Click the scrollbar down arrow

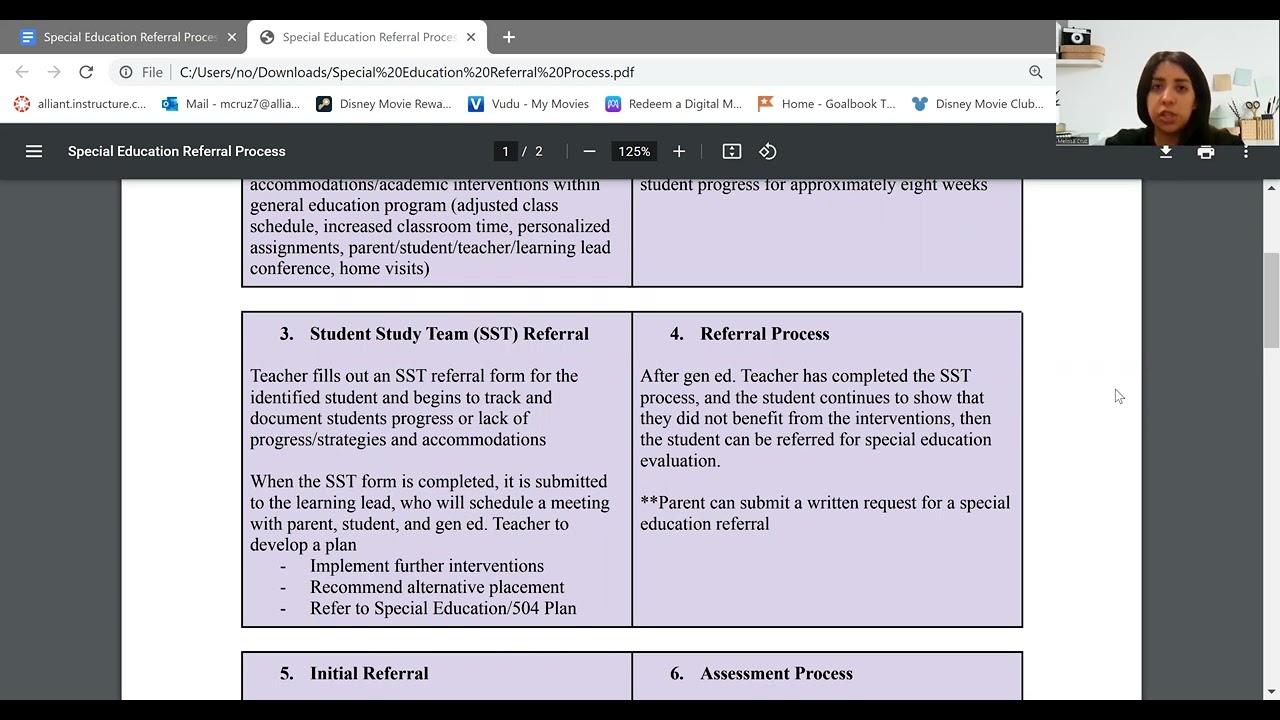point(1272,691)
